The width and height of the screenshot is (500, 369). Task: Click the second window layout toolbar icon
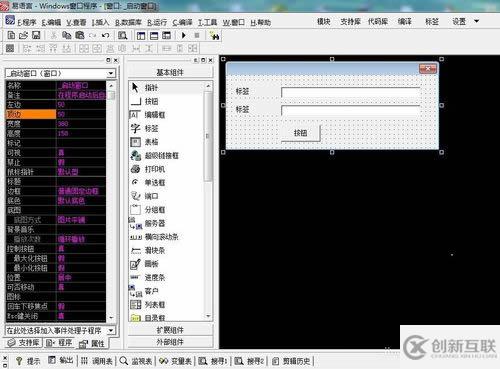tap(154, 35)
